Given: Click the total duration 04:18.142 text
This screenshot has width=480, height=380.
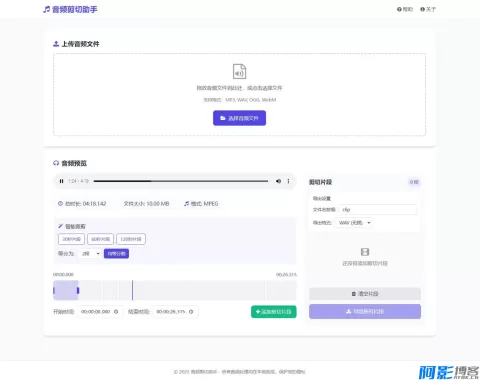Looking at the screenshot, I should [85, 203].
